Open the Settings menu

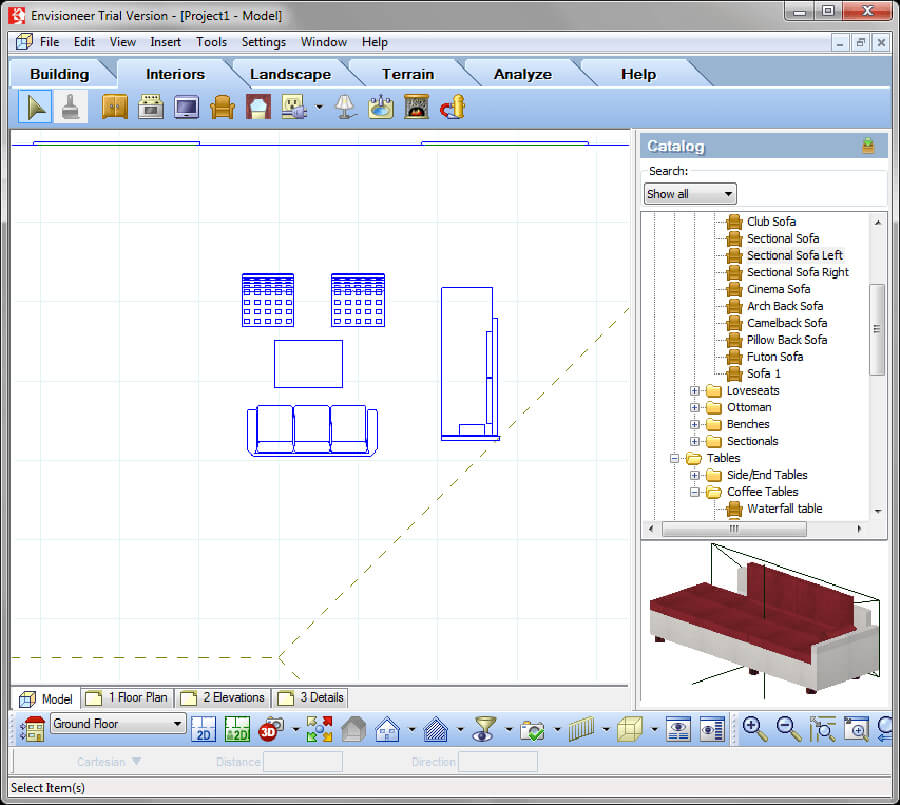pyautogui.click(x=263, y=42)
